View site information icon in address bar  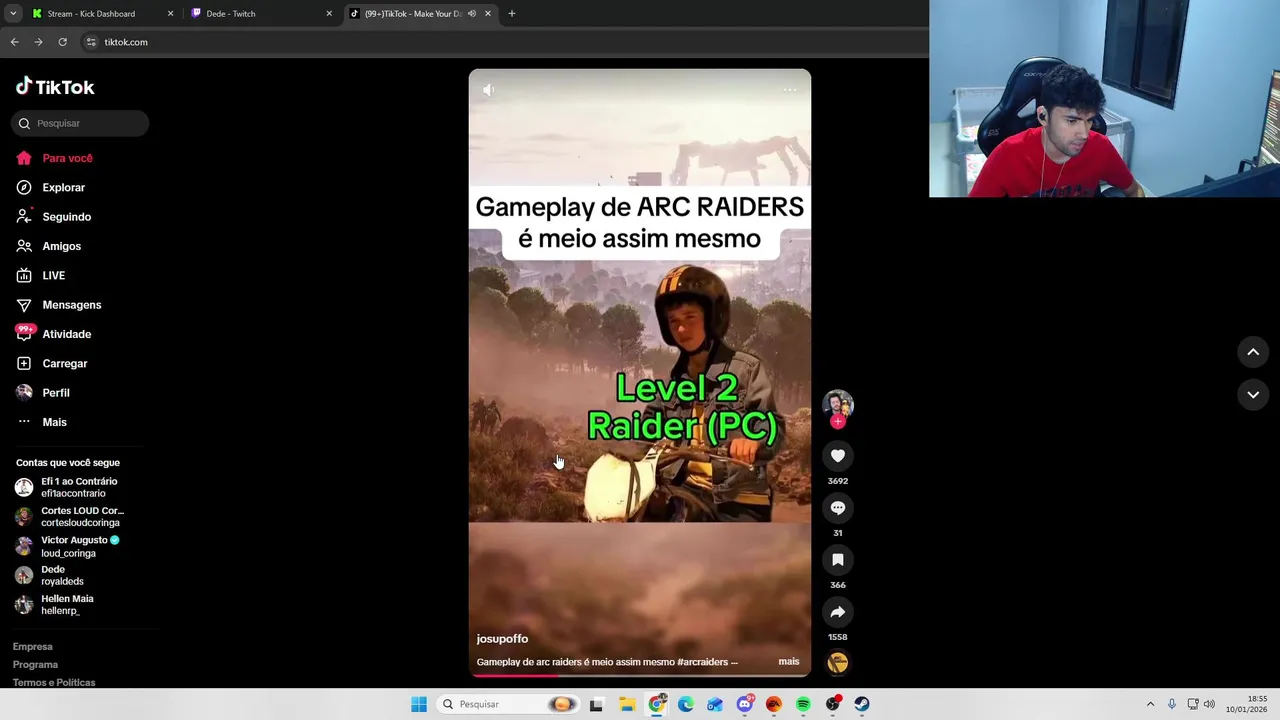click(91, 42)
